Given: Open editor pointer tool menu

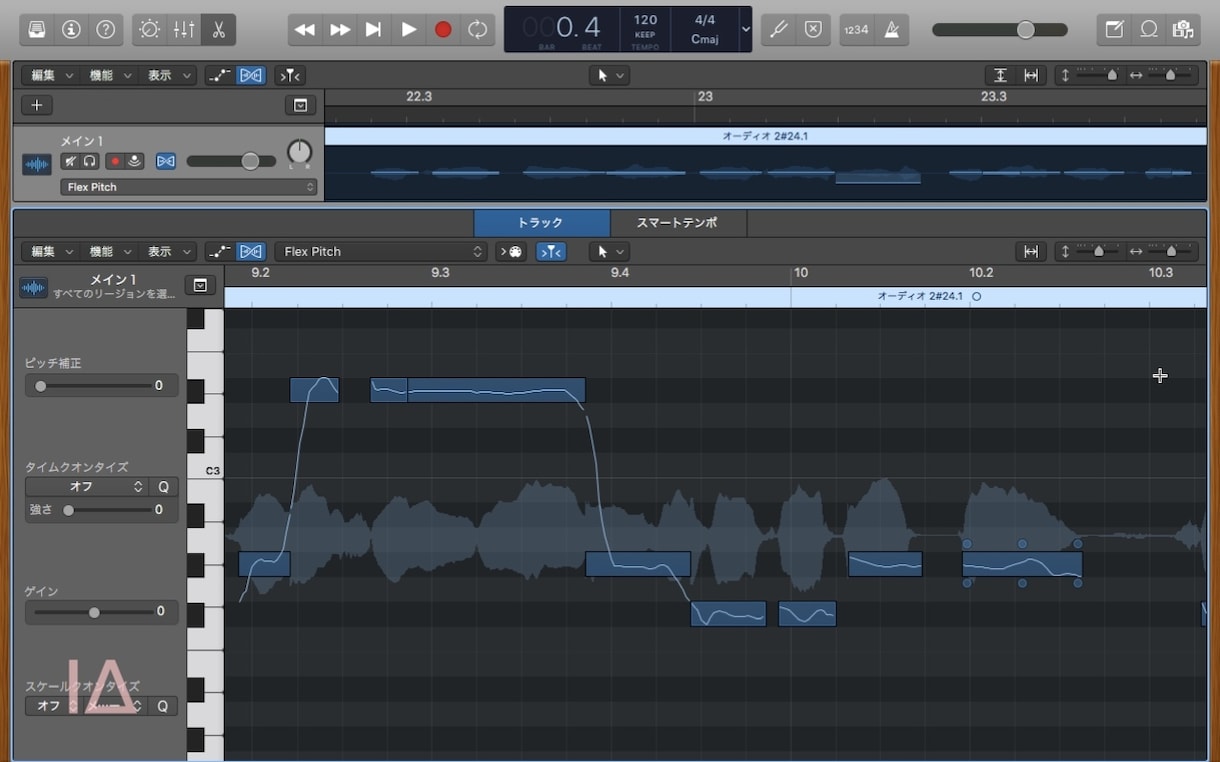Looking at the screenshot, I should point(609,252).
